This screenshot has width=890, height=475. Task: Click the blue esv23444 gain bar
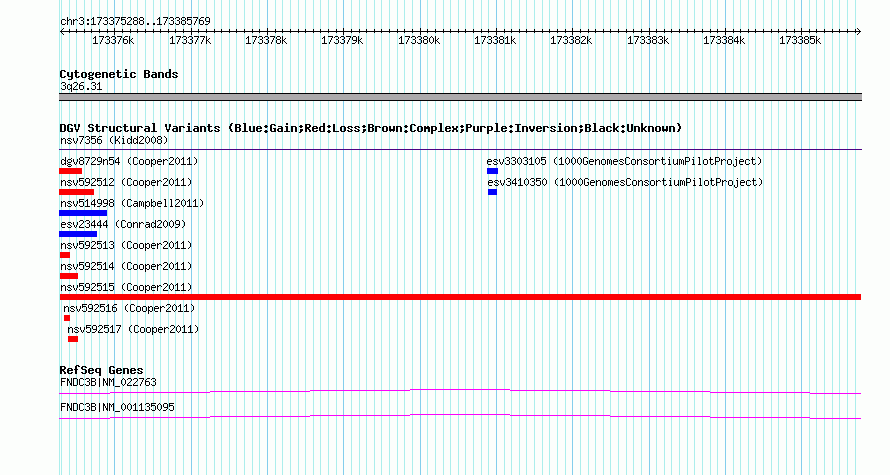pyautogui.click(x=78, y=234)
